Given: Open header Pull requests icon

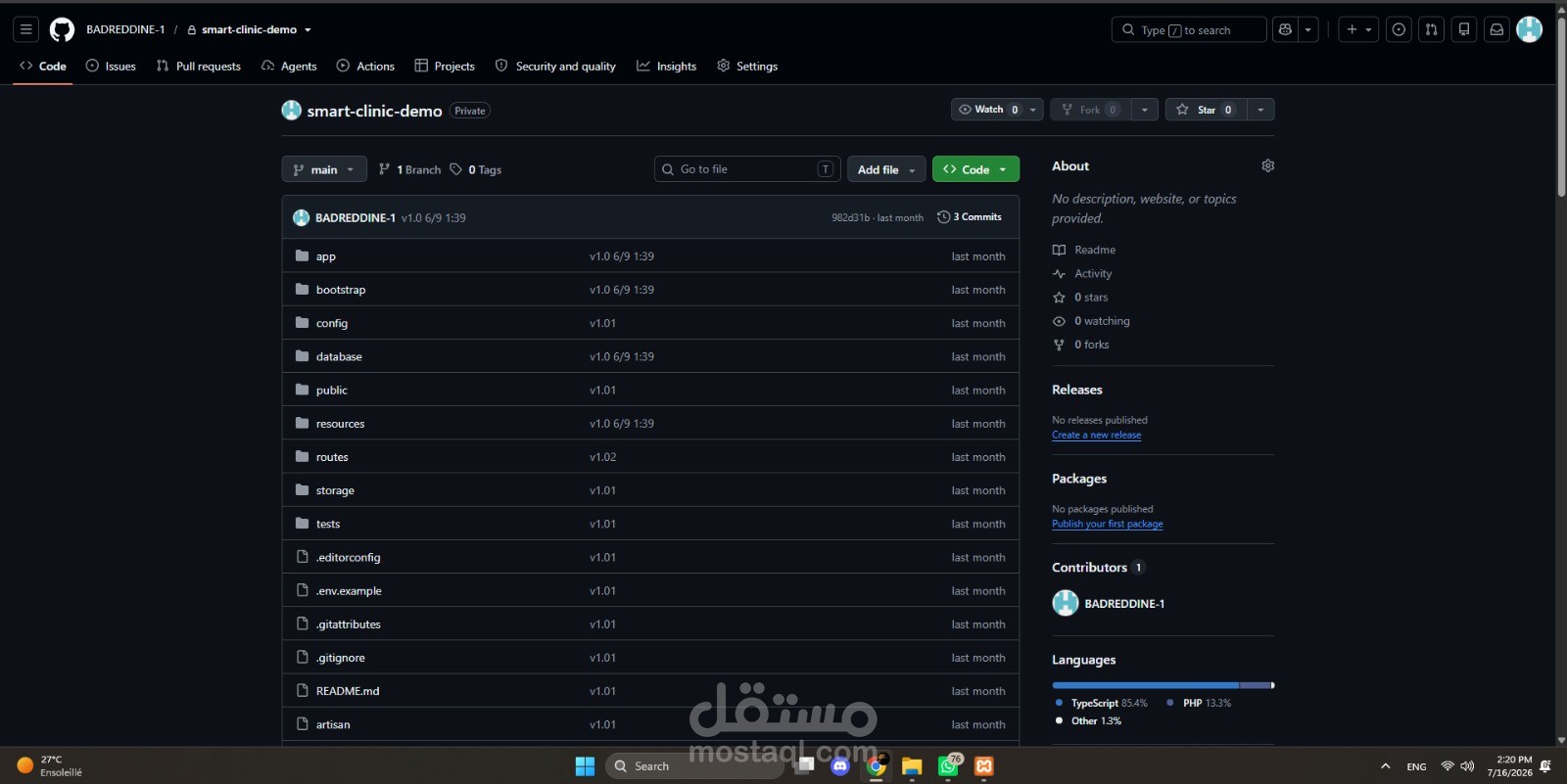Looking at the screenshot, I should [x=1432, y=29].
